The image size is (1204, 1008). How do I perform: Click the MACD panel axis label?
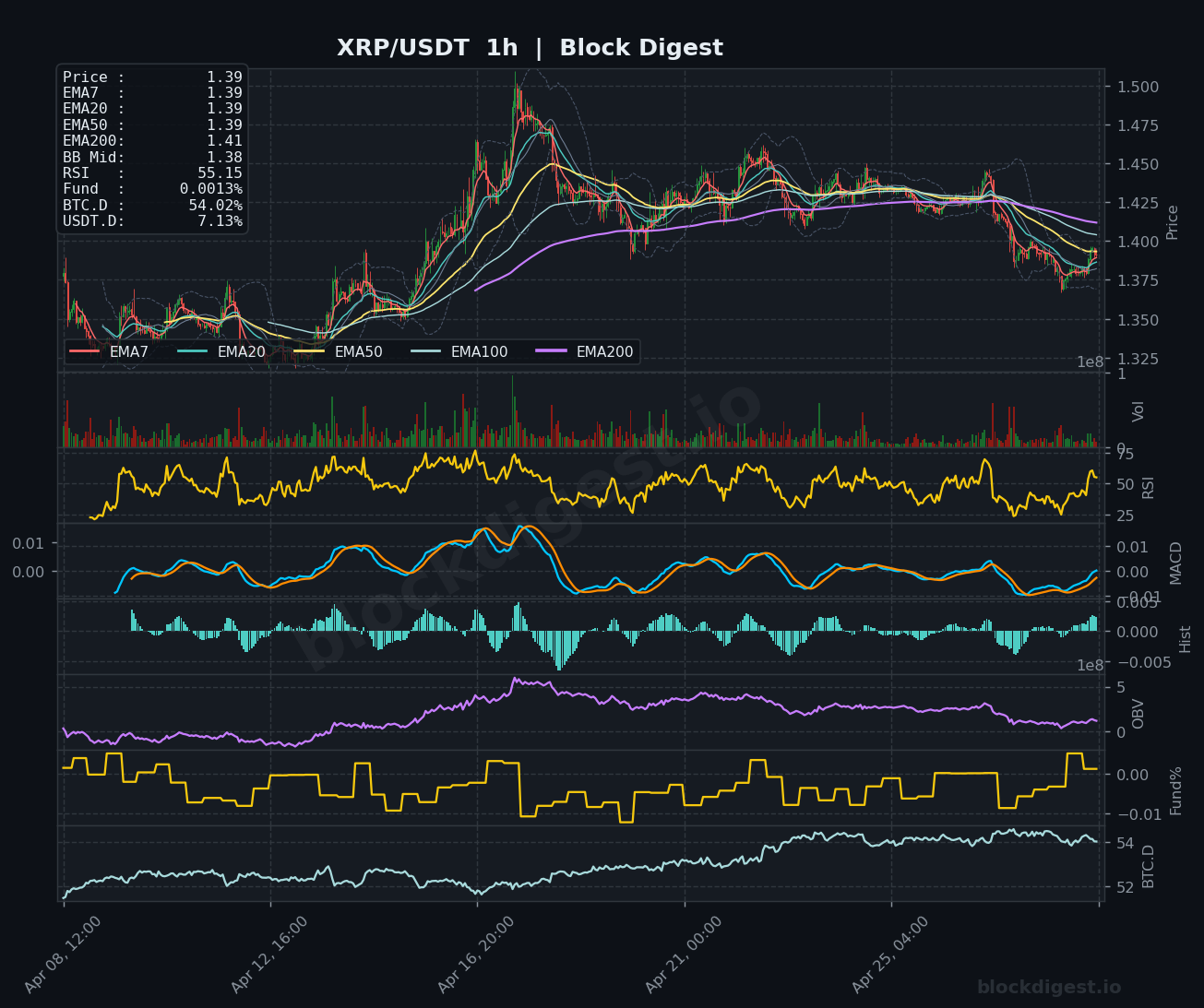click(x=1176, y=563)
